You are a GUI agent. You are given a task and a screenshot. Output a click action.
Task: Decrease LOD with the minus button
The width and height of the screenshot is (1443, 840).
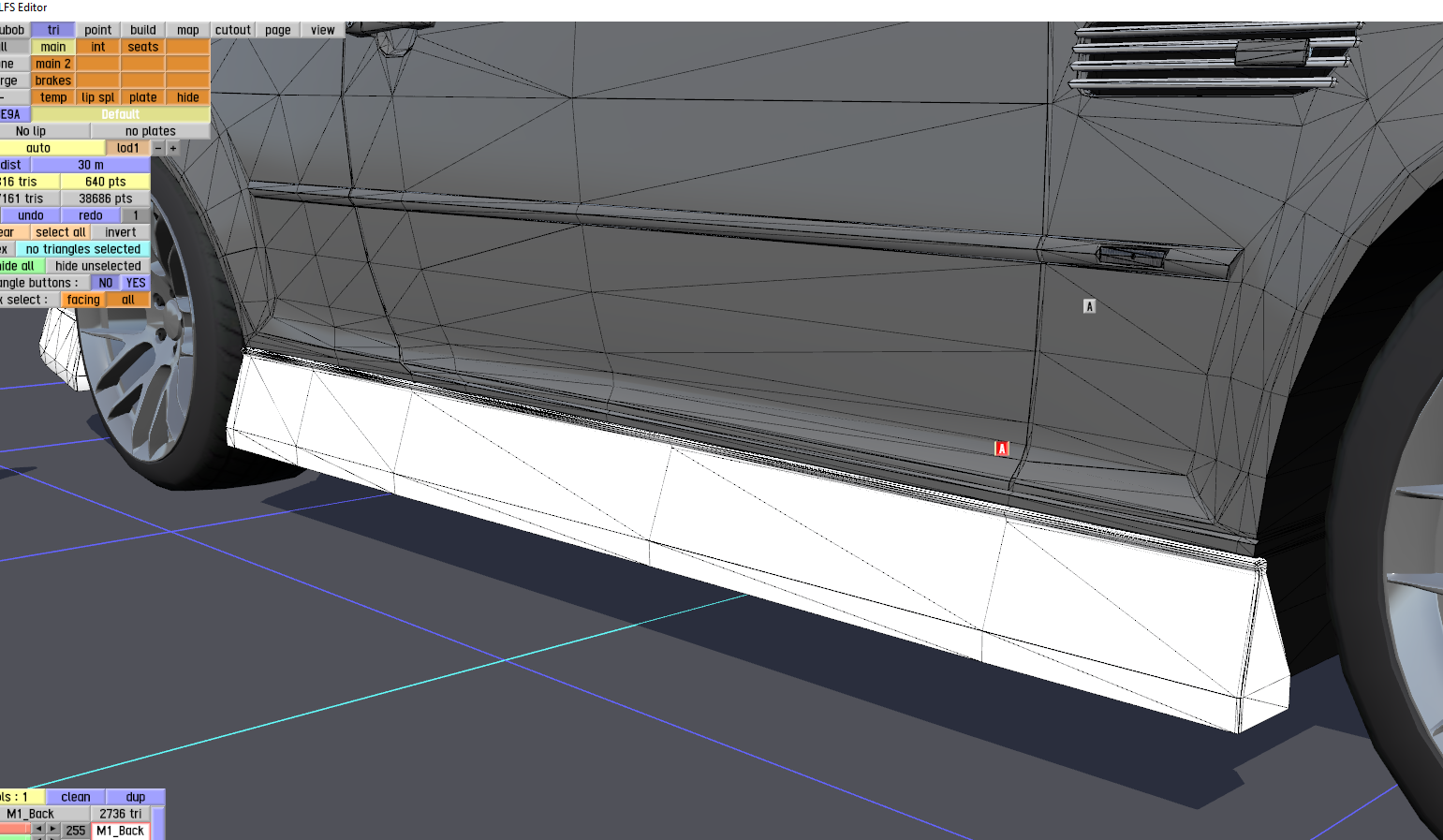coord(158,148)
